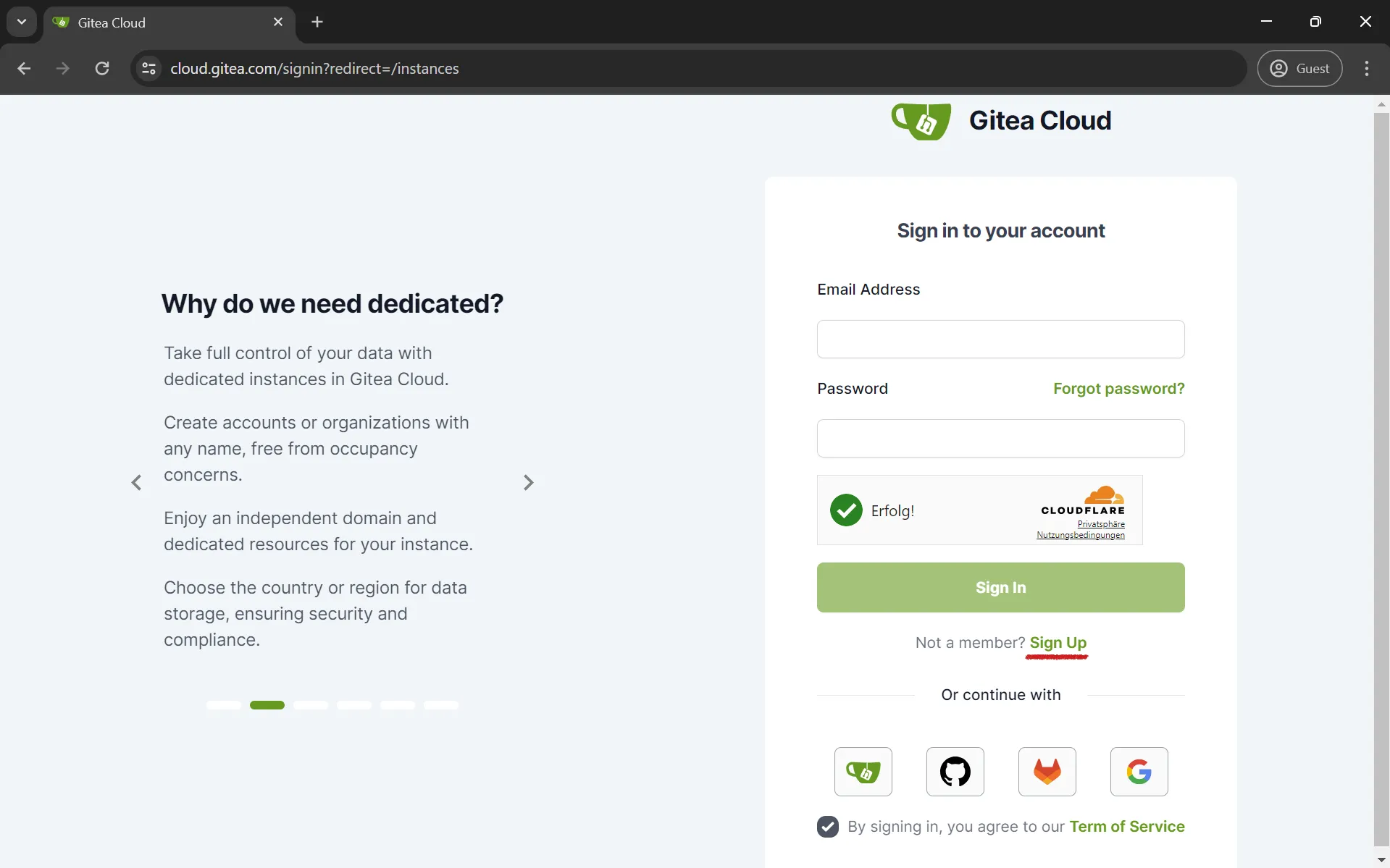This screenshot has height=868, width=1390.
Task: Go back a slide with the left chevron
Action: pyautogui.click(x=137, y=482)
